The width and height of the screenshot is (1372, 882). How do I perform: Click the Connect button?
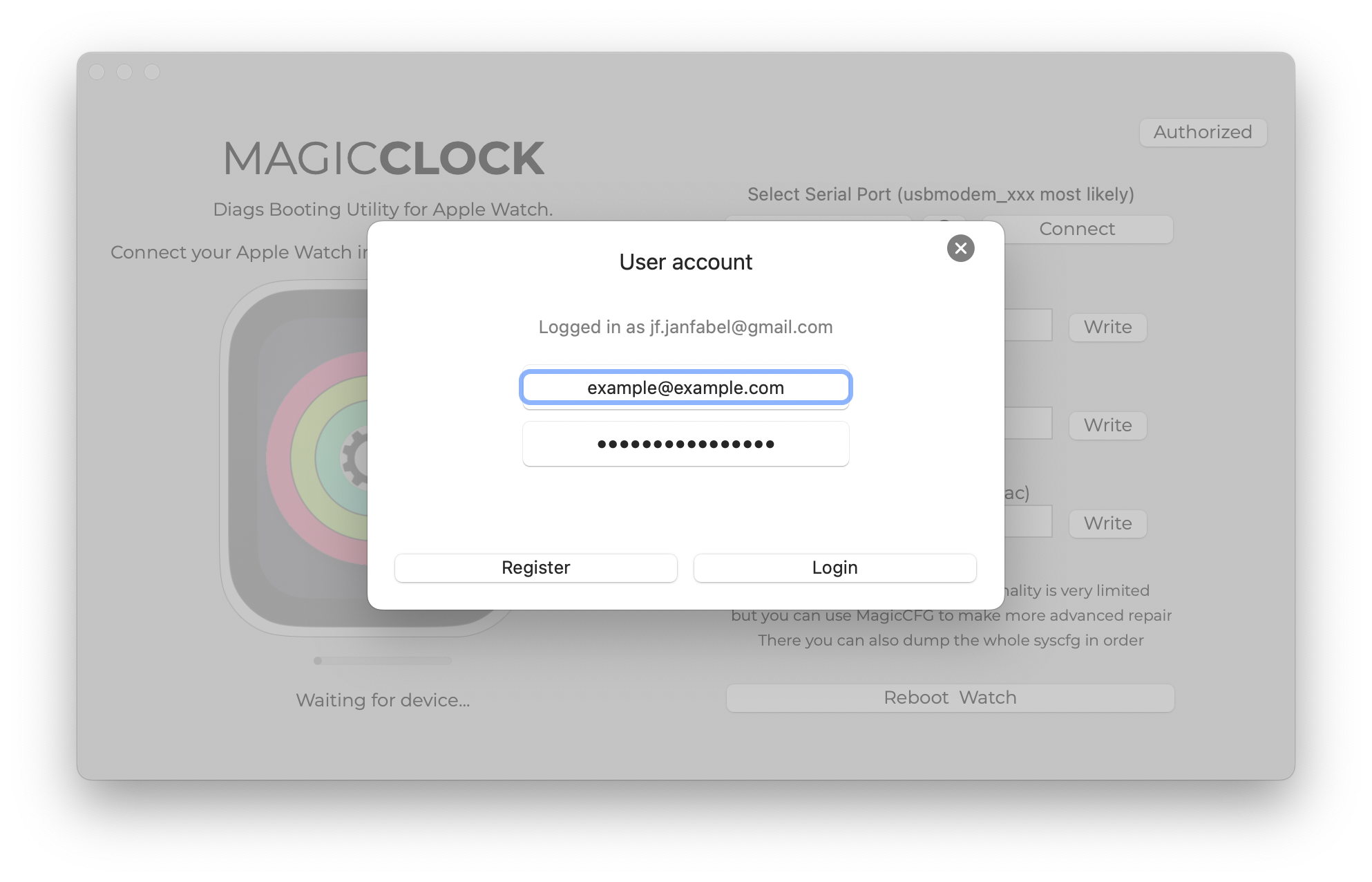[1076, 229]
